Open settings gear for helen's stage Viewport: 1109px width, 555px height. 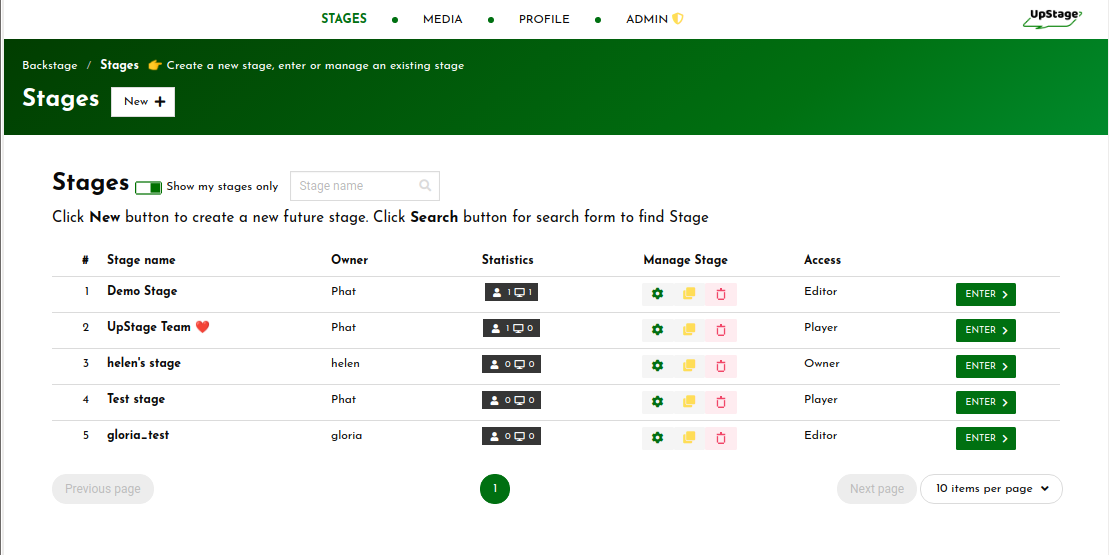pos(658,366)
